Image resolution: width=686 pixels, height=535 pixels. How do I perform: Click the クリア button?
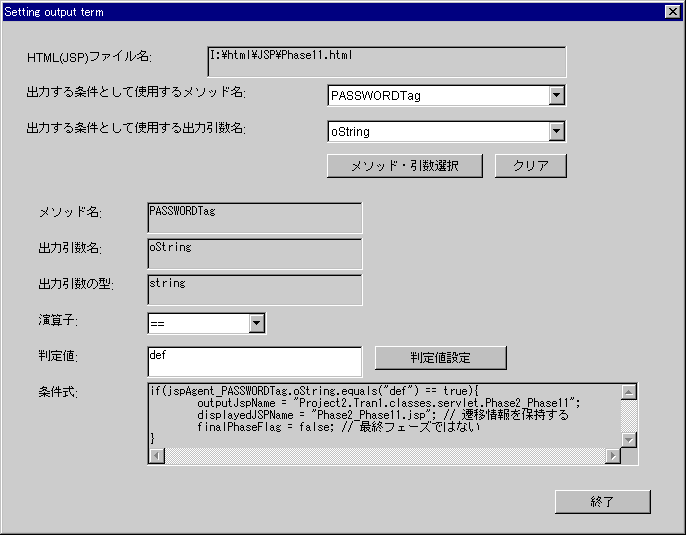pos(531,166)
